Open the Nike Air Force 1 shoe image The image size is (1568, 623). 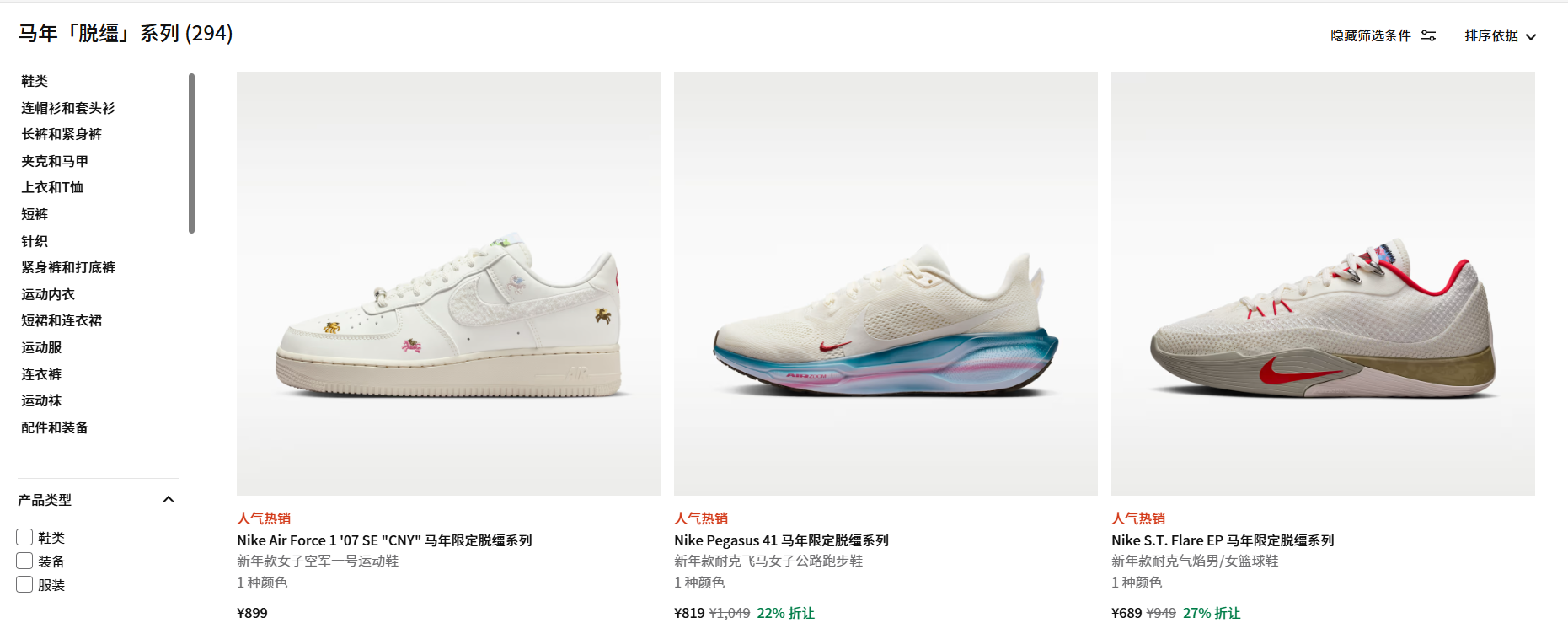tap(448, 283)
